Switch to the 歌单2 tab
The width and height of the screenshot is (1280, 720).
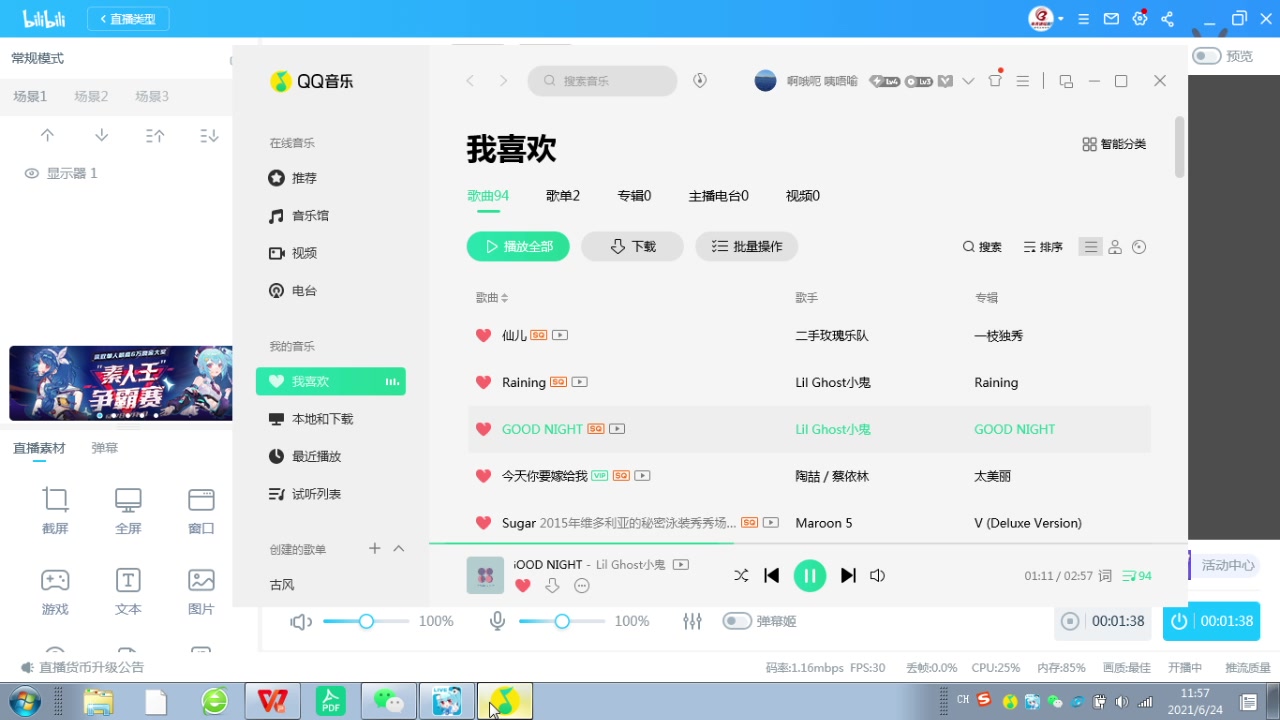(563, 196)
